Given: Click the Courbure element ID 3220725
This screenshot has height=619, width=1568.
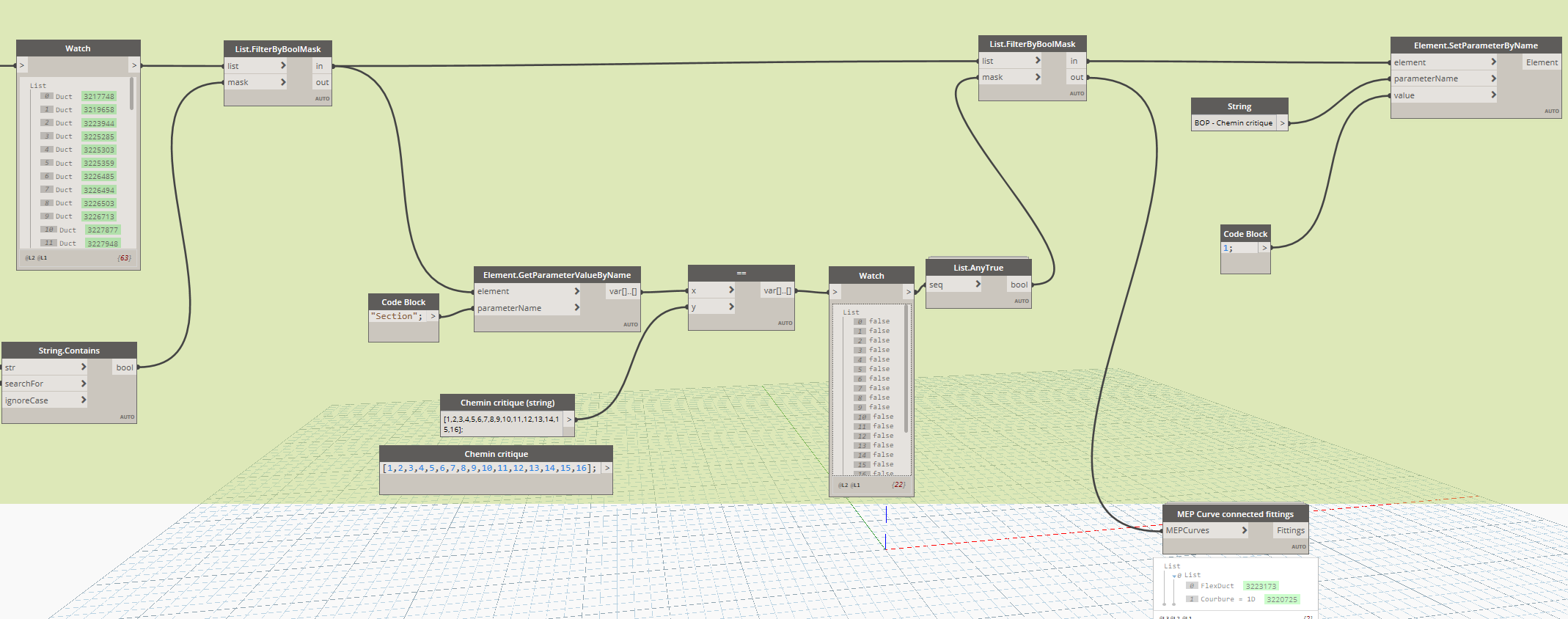Looking at the screenshot, I should coord(1281,599).
